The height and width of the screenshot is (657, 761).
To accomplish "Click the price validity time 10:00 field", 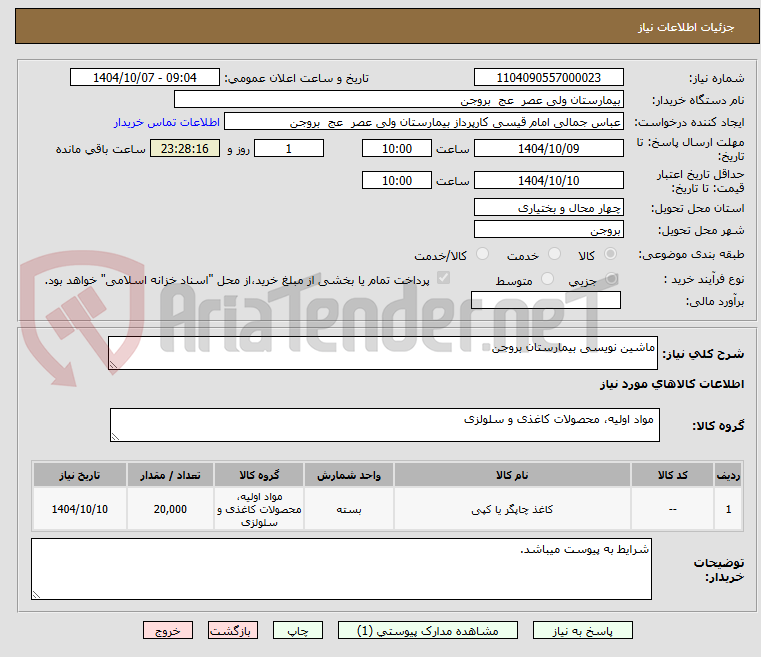I will pos(397,180).
